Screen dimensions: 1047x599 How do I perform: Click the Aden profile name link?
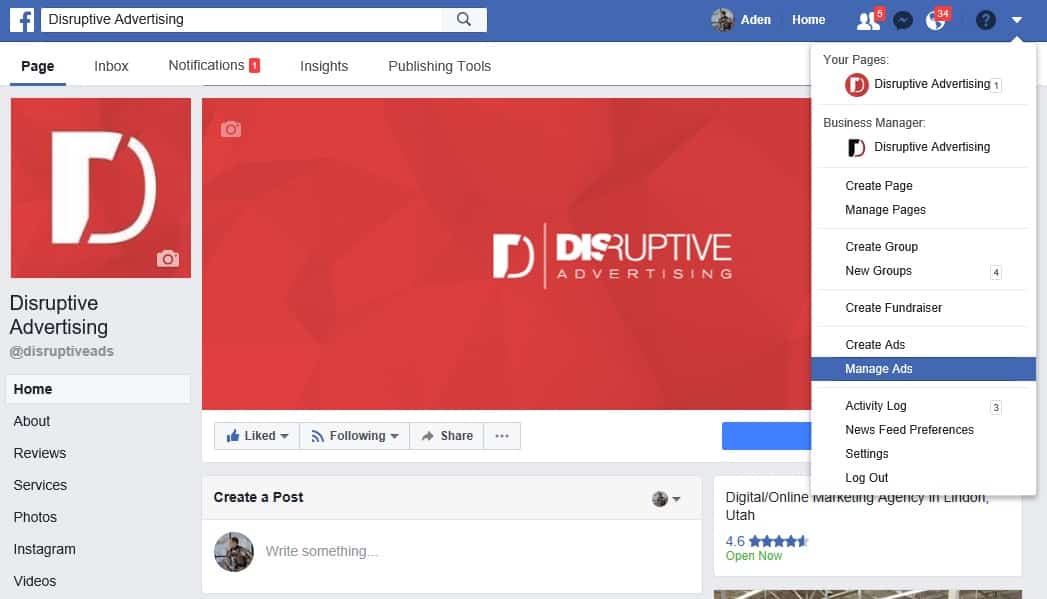[x=755, y=20]
